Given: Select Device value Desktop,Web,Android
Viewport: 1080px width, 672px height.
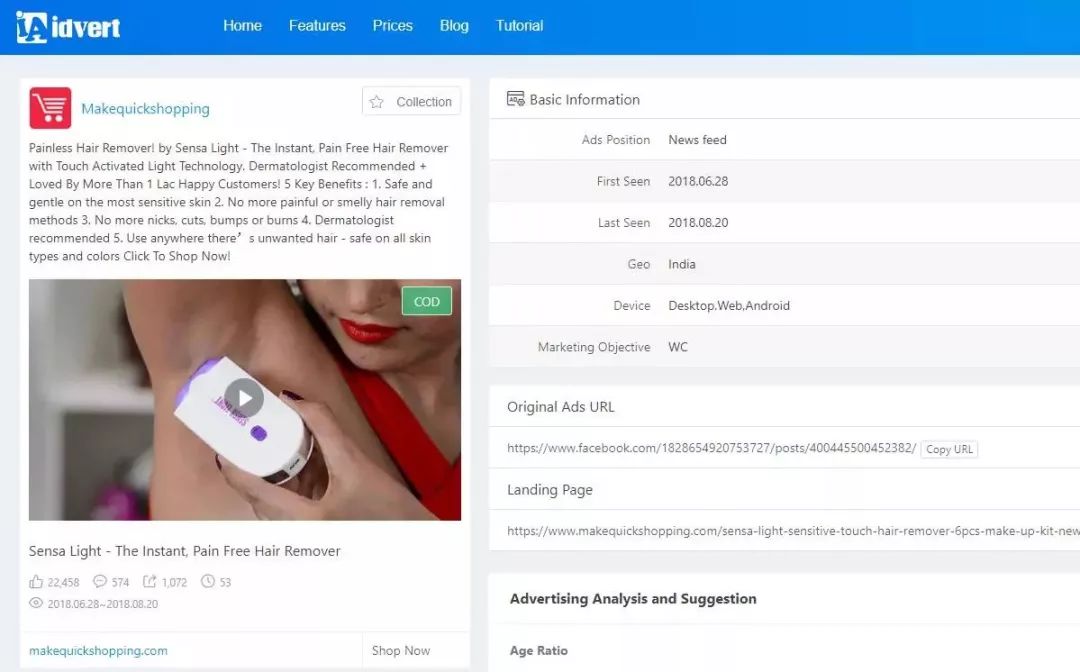Looking at the screenshot, I should point(729,305).
